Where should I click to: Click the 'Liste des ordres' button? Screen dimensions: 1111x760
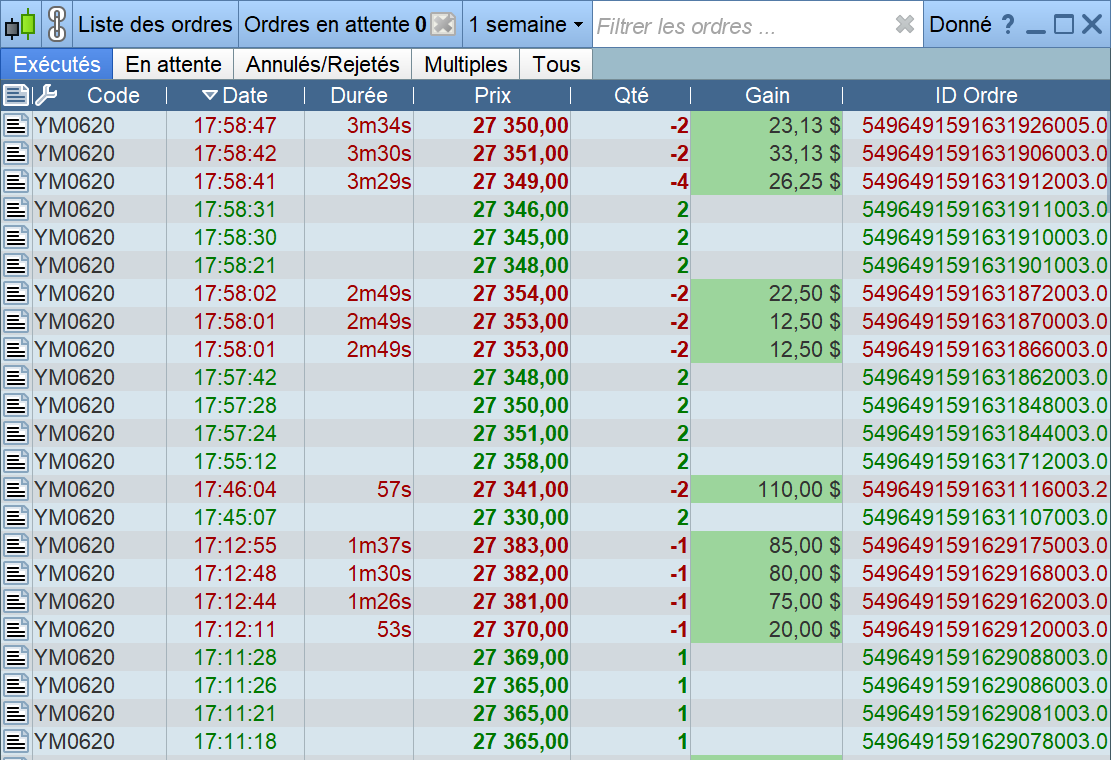[155, 25]
